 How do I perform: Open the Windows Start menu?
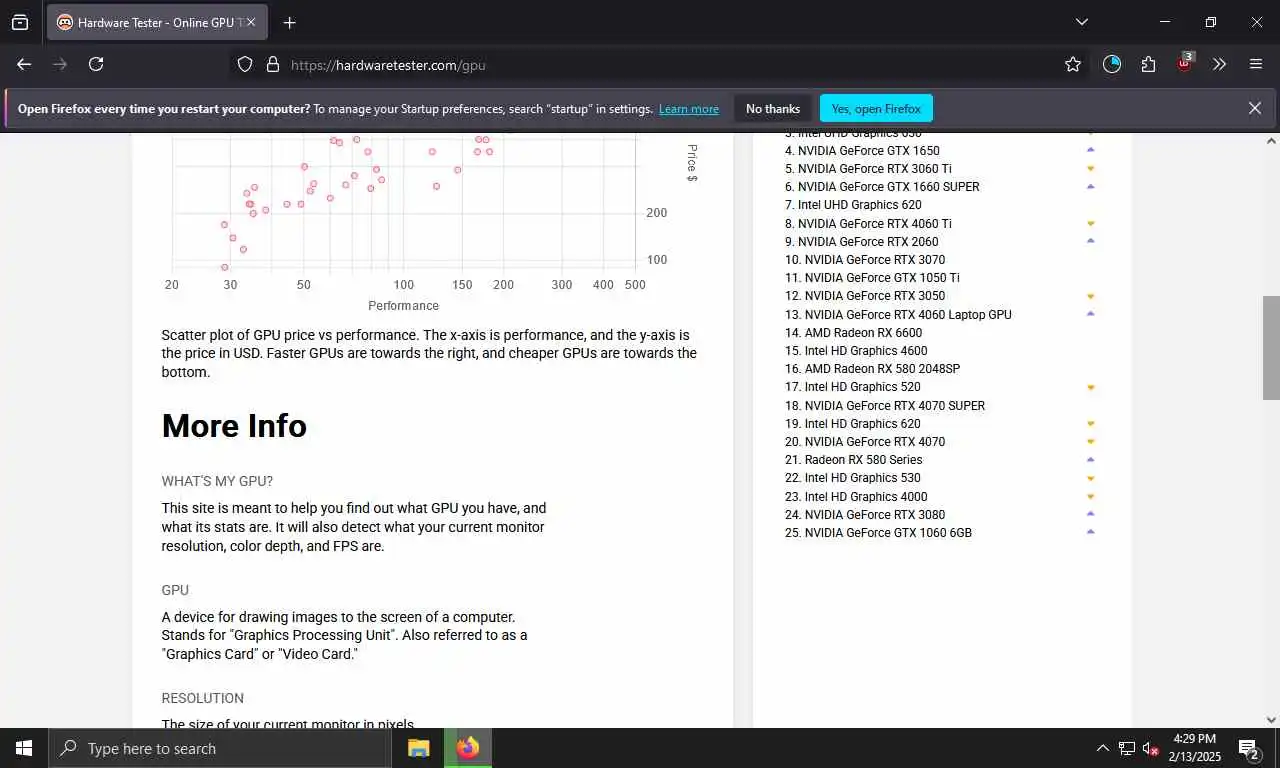pyautogui.click(x=24, y=748)
